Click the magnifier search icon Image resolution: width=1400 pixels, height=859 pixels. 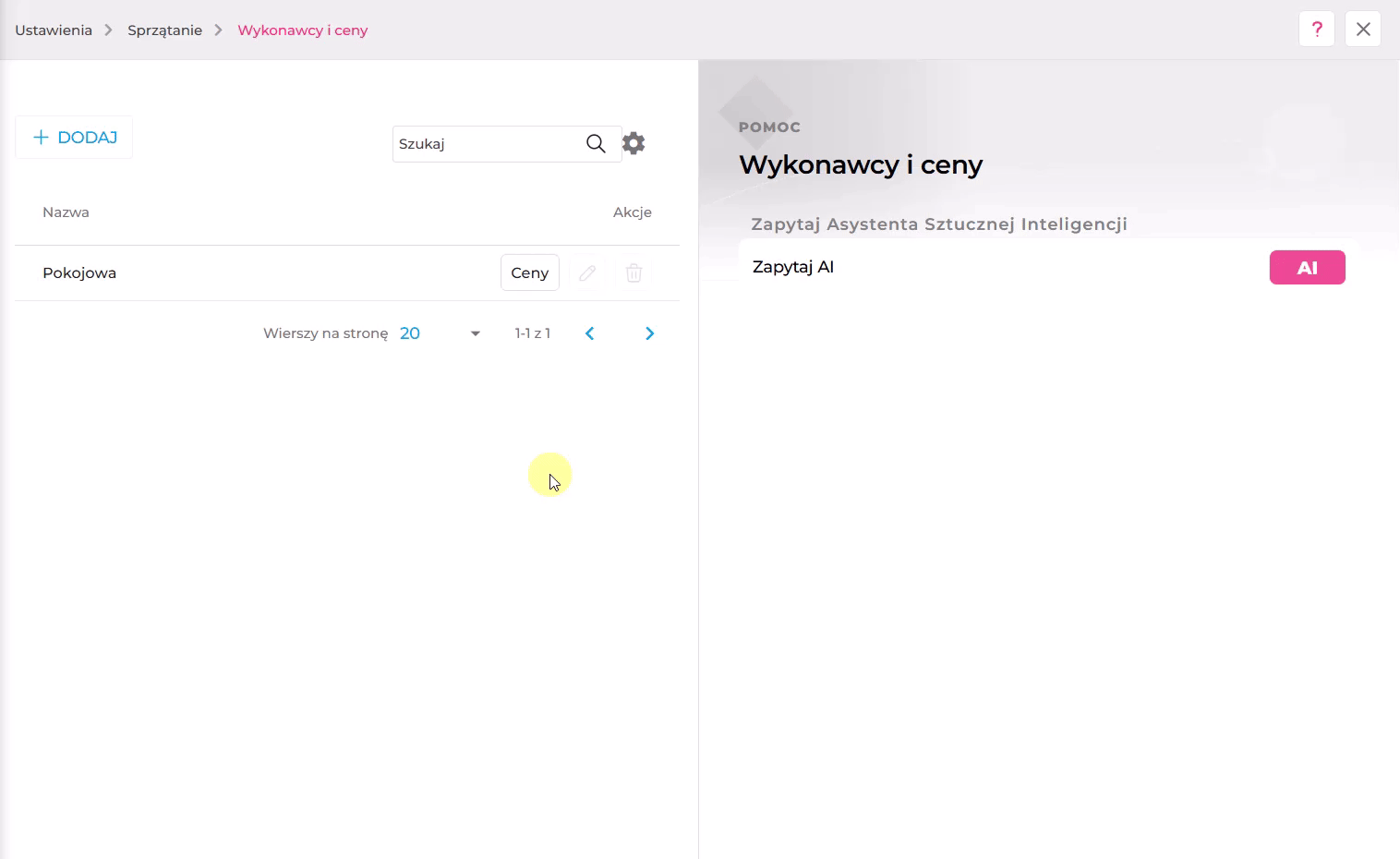pyautogui.click(x=596, y=143)
